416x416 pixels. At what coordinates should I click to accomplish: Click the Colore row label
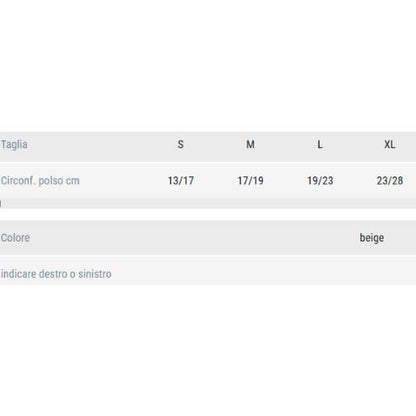15,238
